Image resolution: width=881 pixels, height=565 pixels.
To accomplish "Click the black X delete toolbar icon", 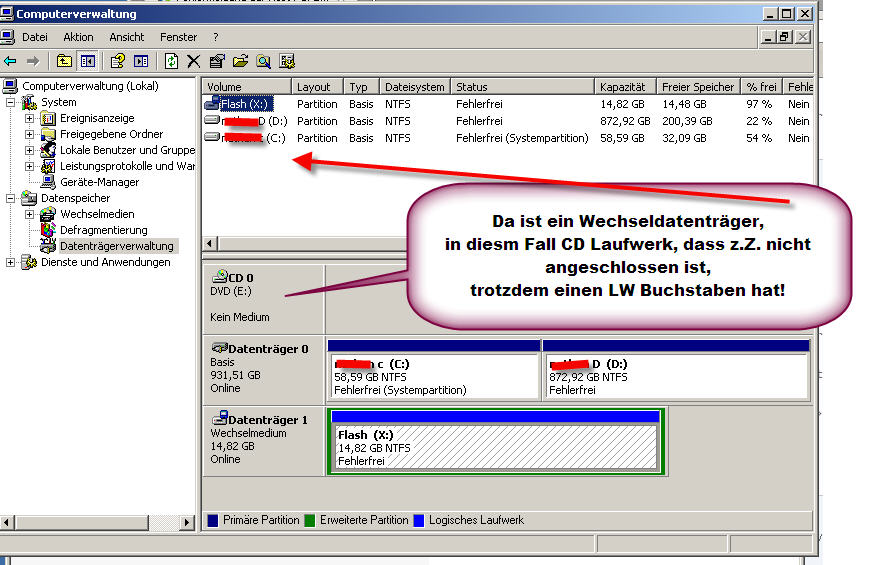I will coord(194,61).
